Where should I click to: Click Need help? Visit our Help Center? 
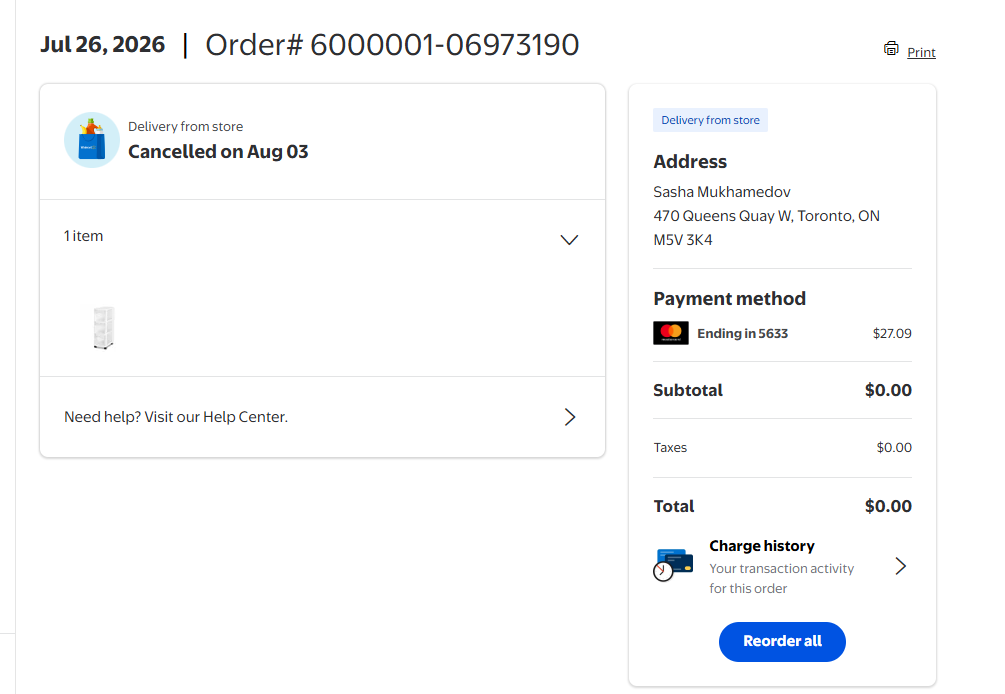coord(176,417)
